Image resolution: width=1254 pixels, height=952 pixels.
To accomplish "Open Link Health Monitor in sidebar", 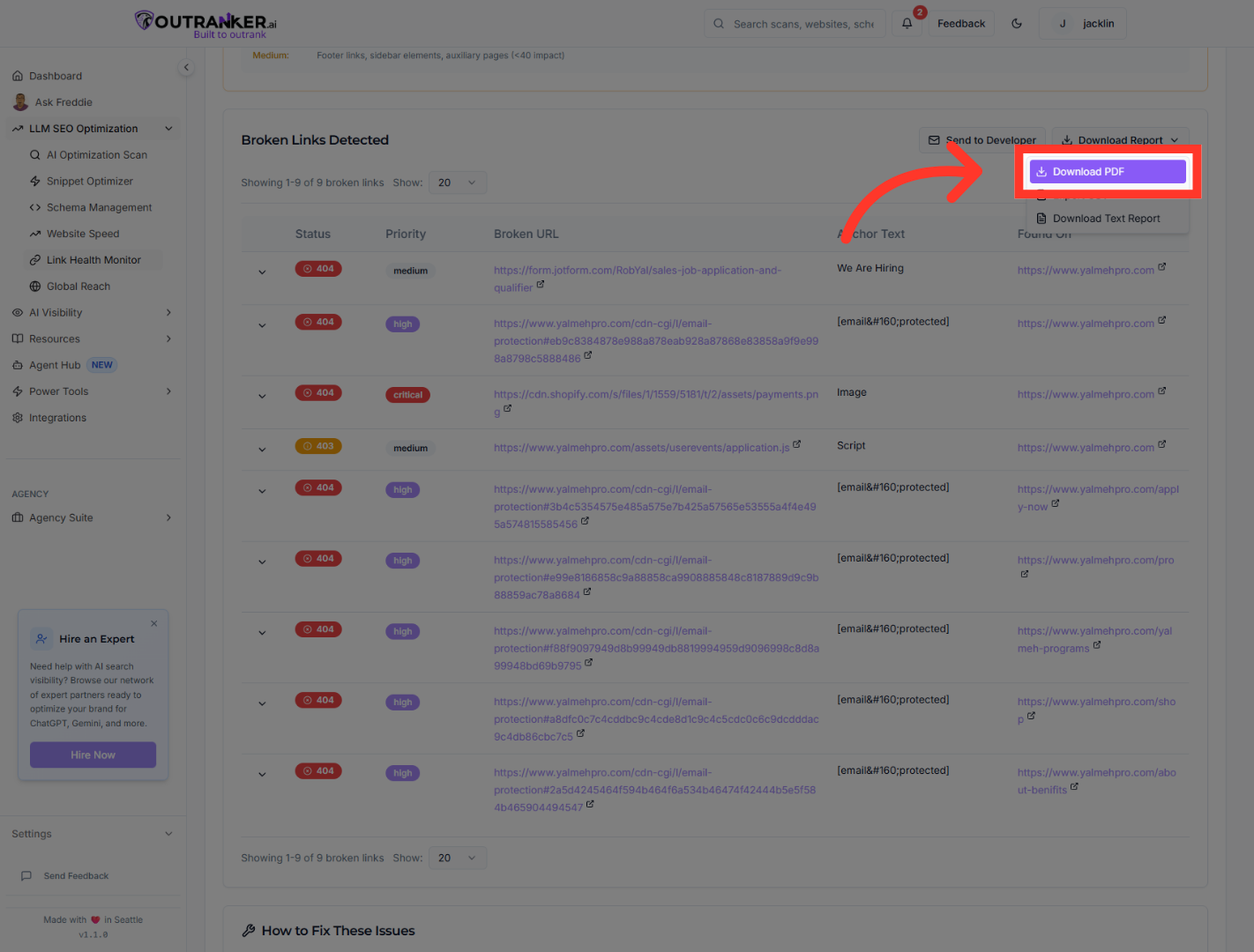I will 93,260.
